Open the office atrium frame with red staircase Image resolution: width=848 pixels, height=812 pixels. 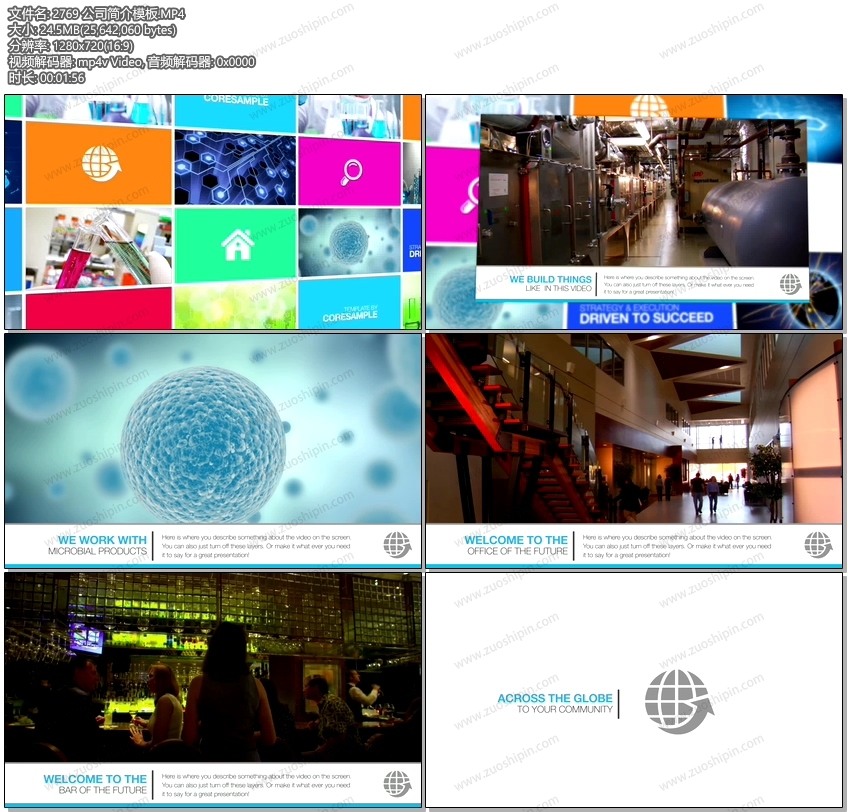click(x=633, y=428)
